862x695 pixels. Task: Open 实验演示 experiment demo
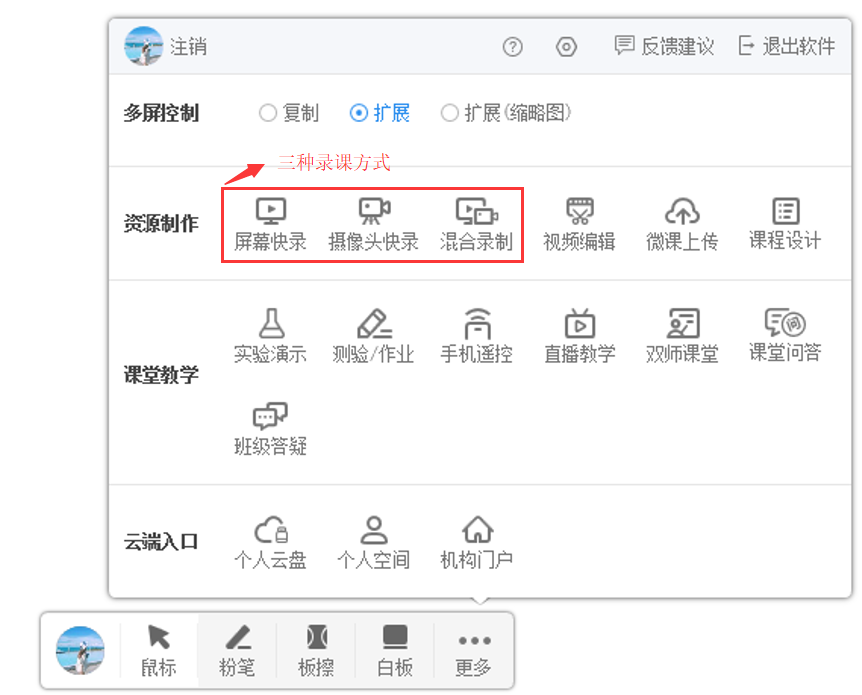[x=270, y=336]
